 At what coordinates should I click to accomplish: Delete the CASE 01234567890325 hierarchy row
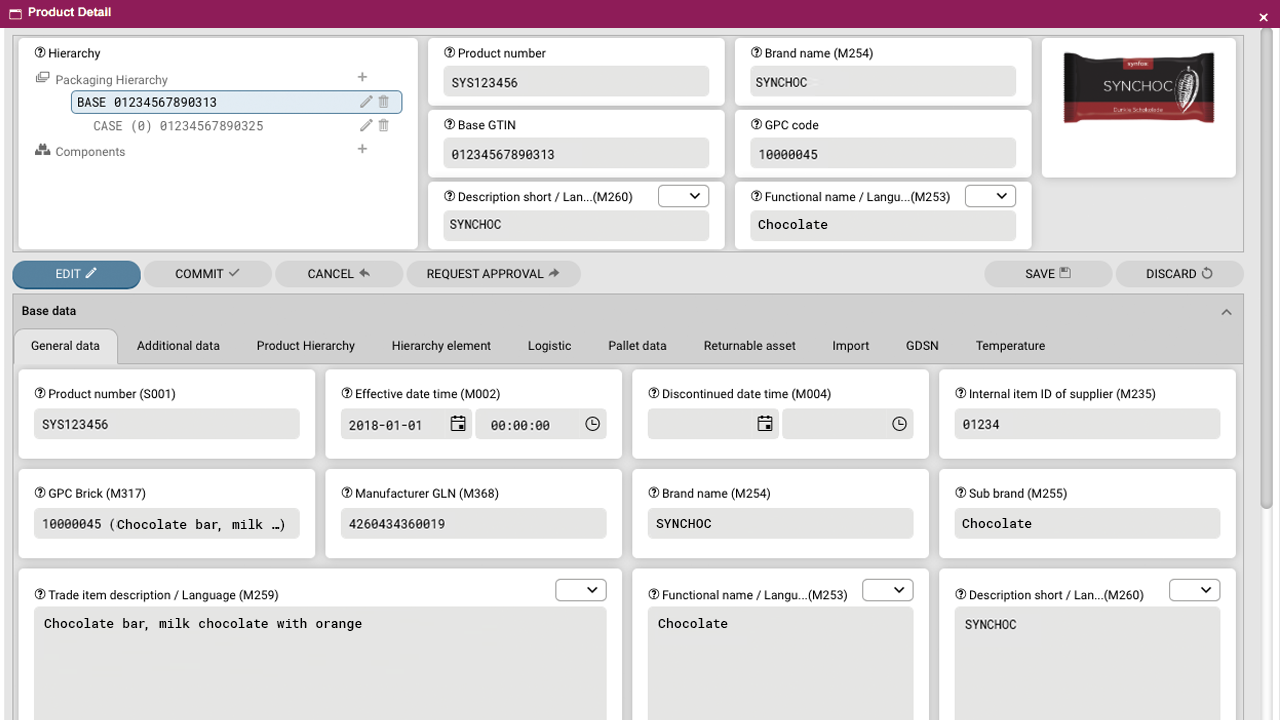tap(384, 126)
